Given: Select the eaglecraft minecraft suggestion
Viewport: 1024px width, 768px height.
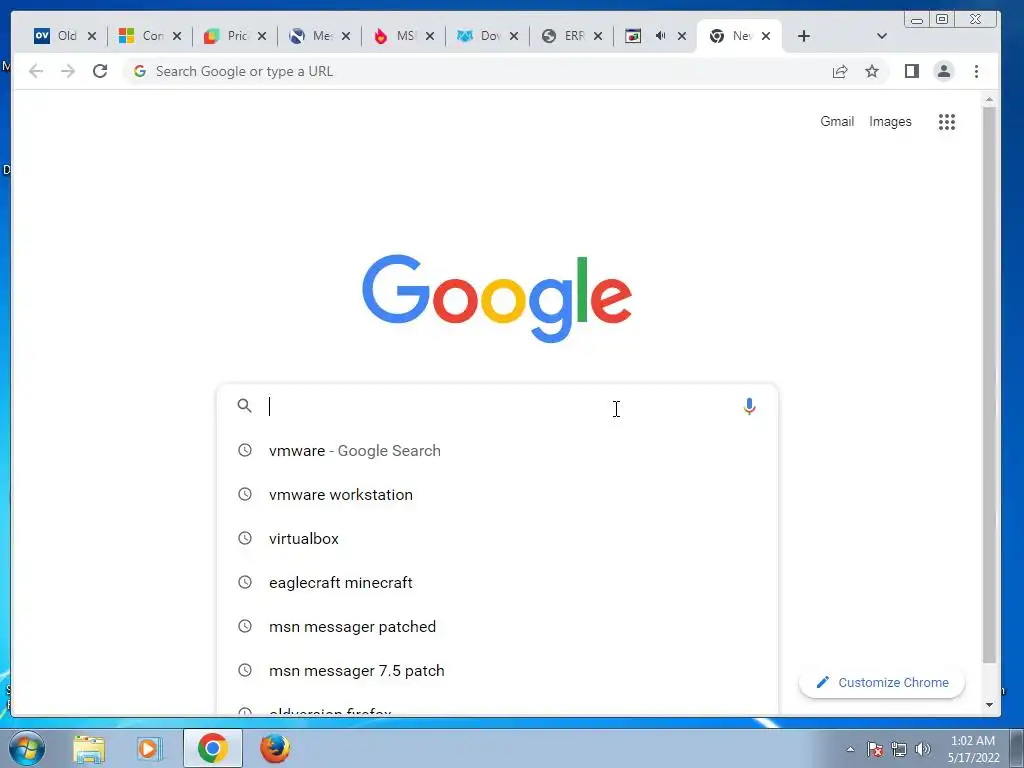Looking at the screenshot, I should (x=496, y=583).
